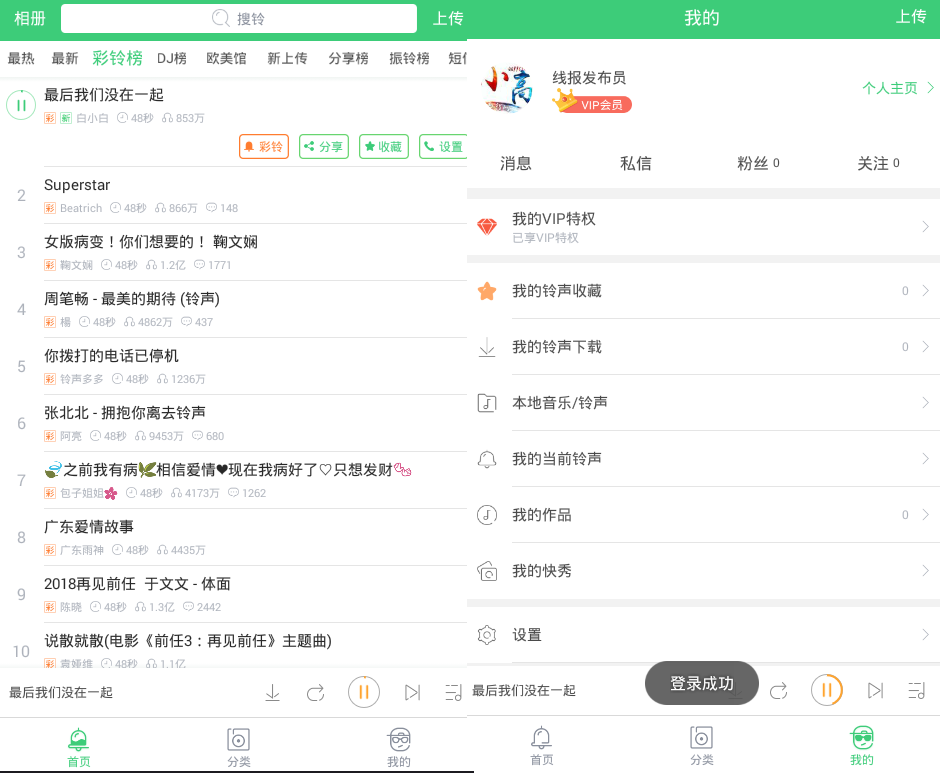Switch to the 欧美馆 tab
This screenshot has width=940, height=773.
(226, 58)
